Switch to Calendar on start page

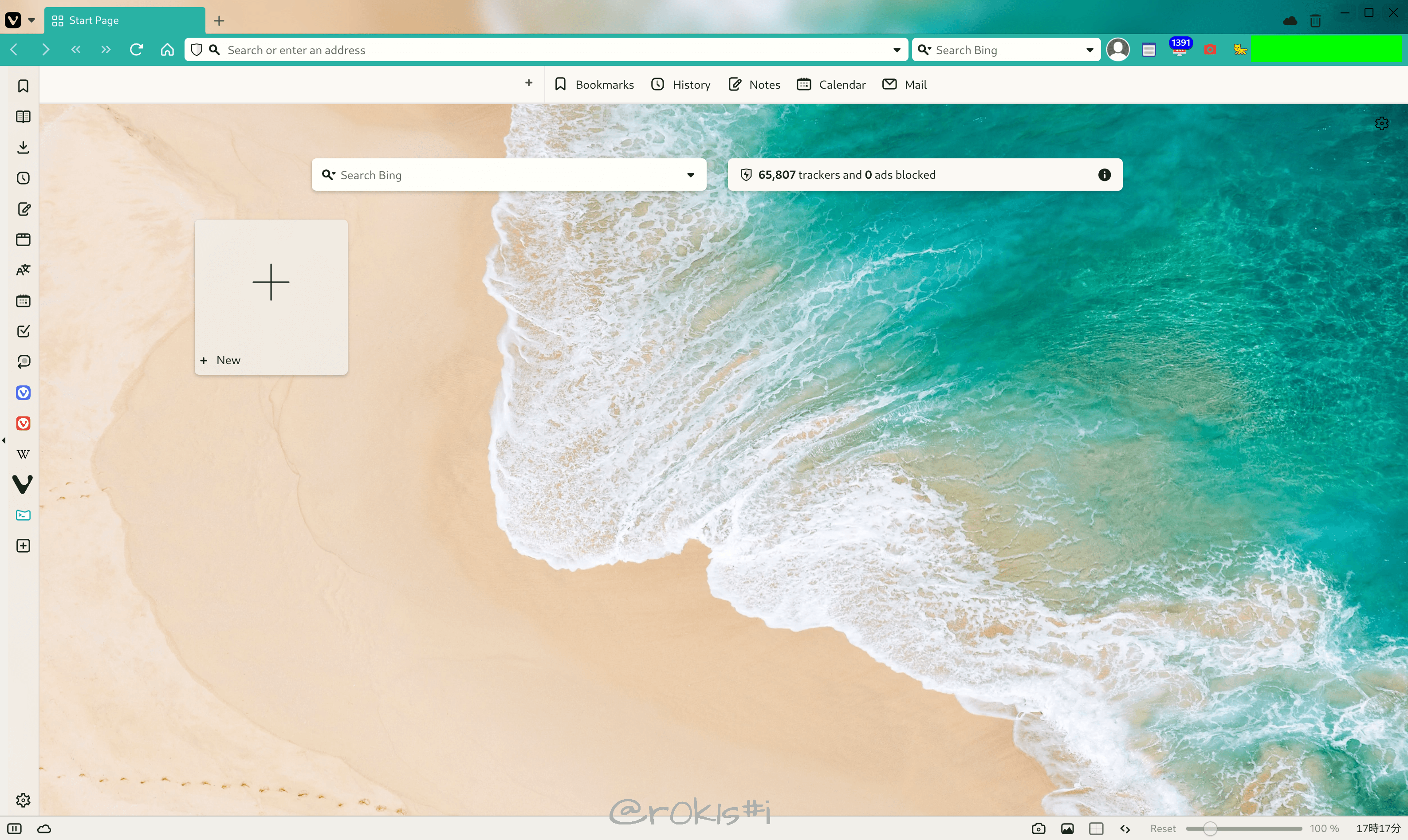[831, 84]
